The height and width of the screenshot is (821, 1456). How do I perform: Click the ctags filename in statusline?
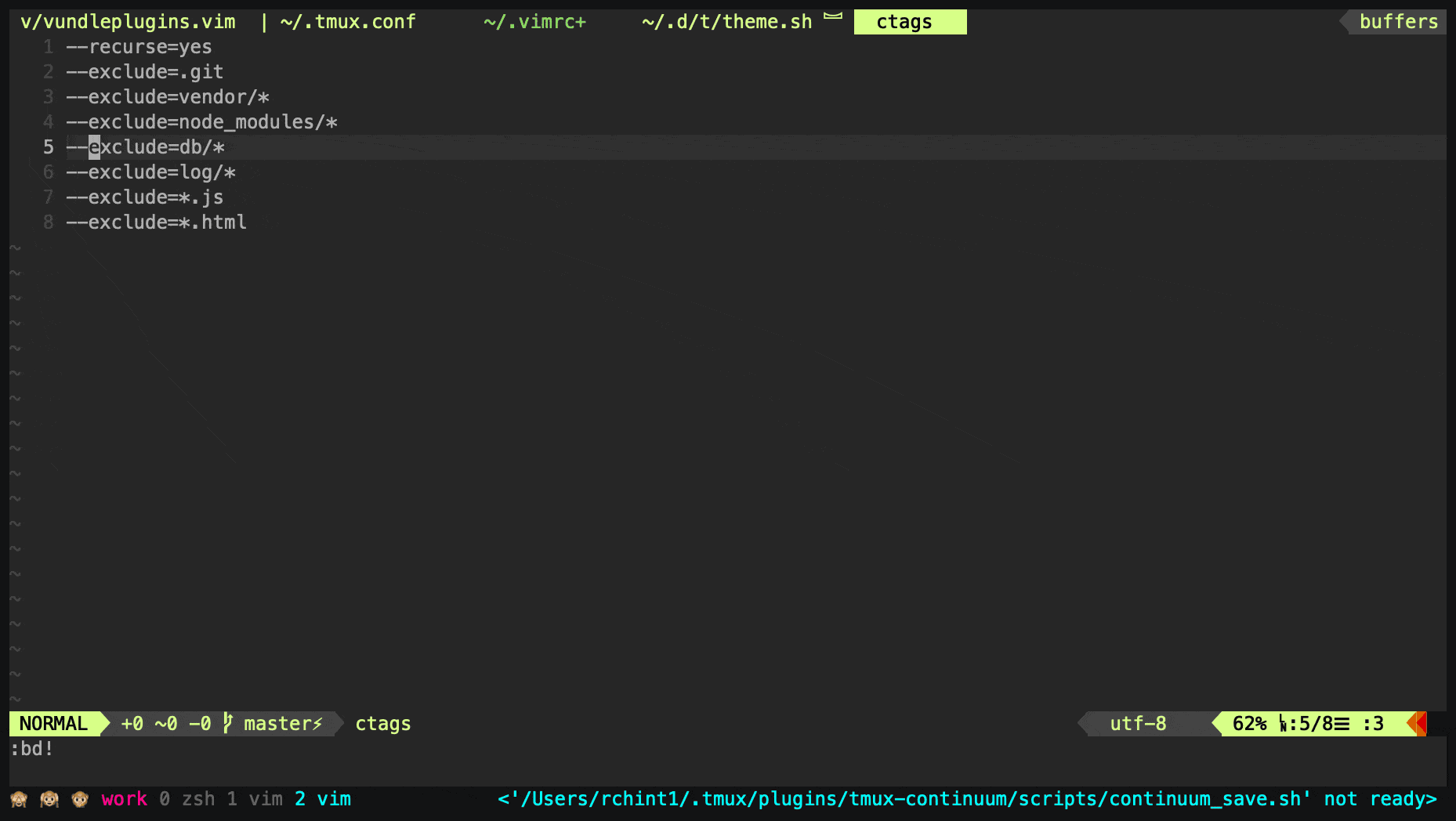click(x=382, y=724)
